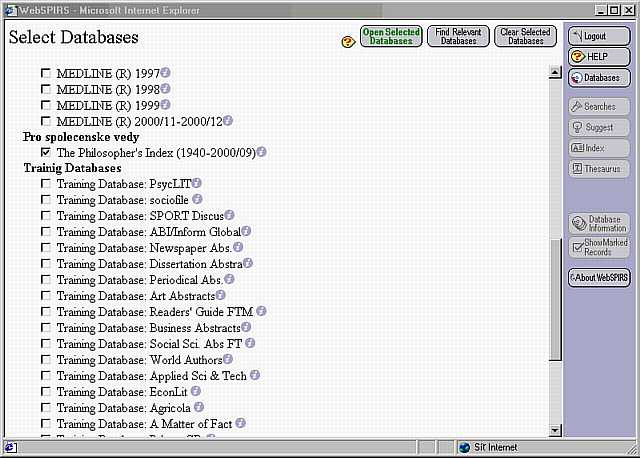Show info for Applied Sci & Tech database

point(255,375)
